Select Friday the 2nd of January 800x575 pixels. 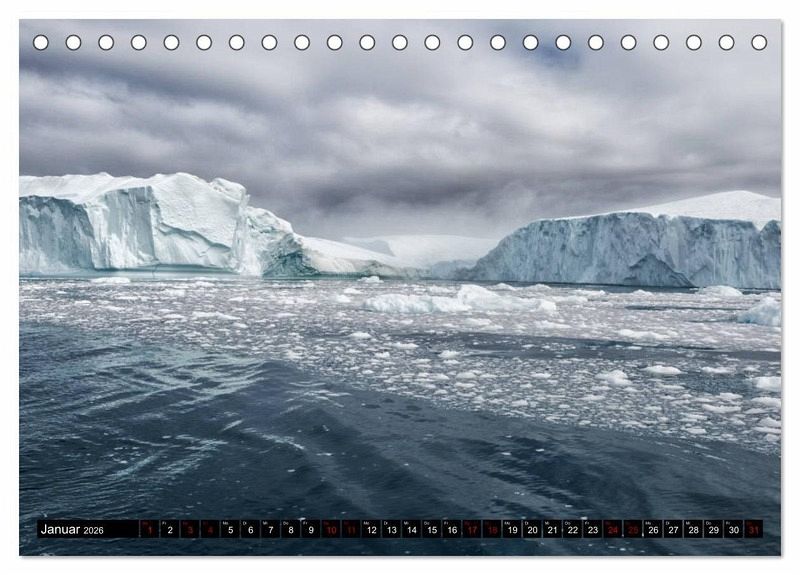coord(169,530)
